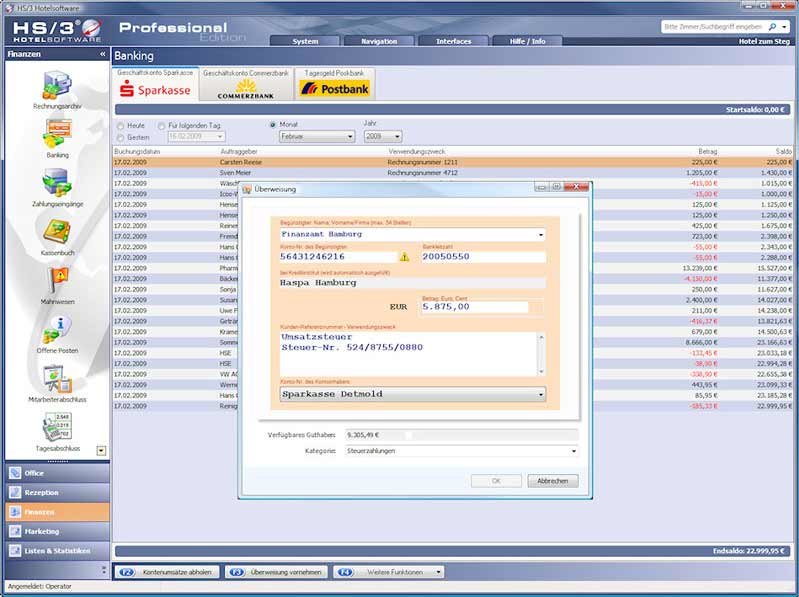Open the Tagesabschluss calculator icon
The height and width of the screenshot is (597, 799).
pyautogui.click(x=57, y=427)
